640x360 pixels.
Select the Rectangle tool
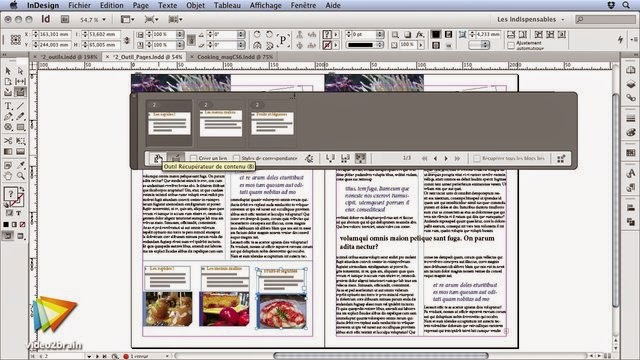(x=20, y=127)
